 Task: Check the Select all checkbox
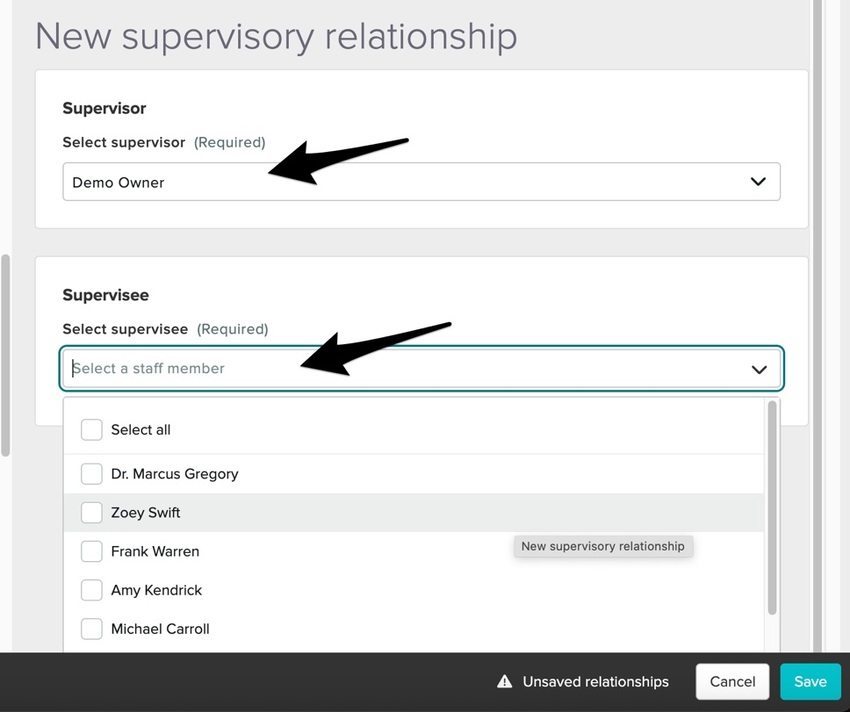tap(92, 430)
